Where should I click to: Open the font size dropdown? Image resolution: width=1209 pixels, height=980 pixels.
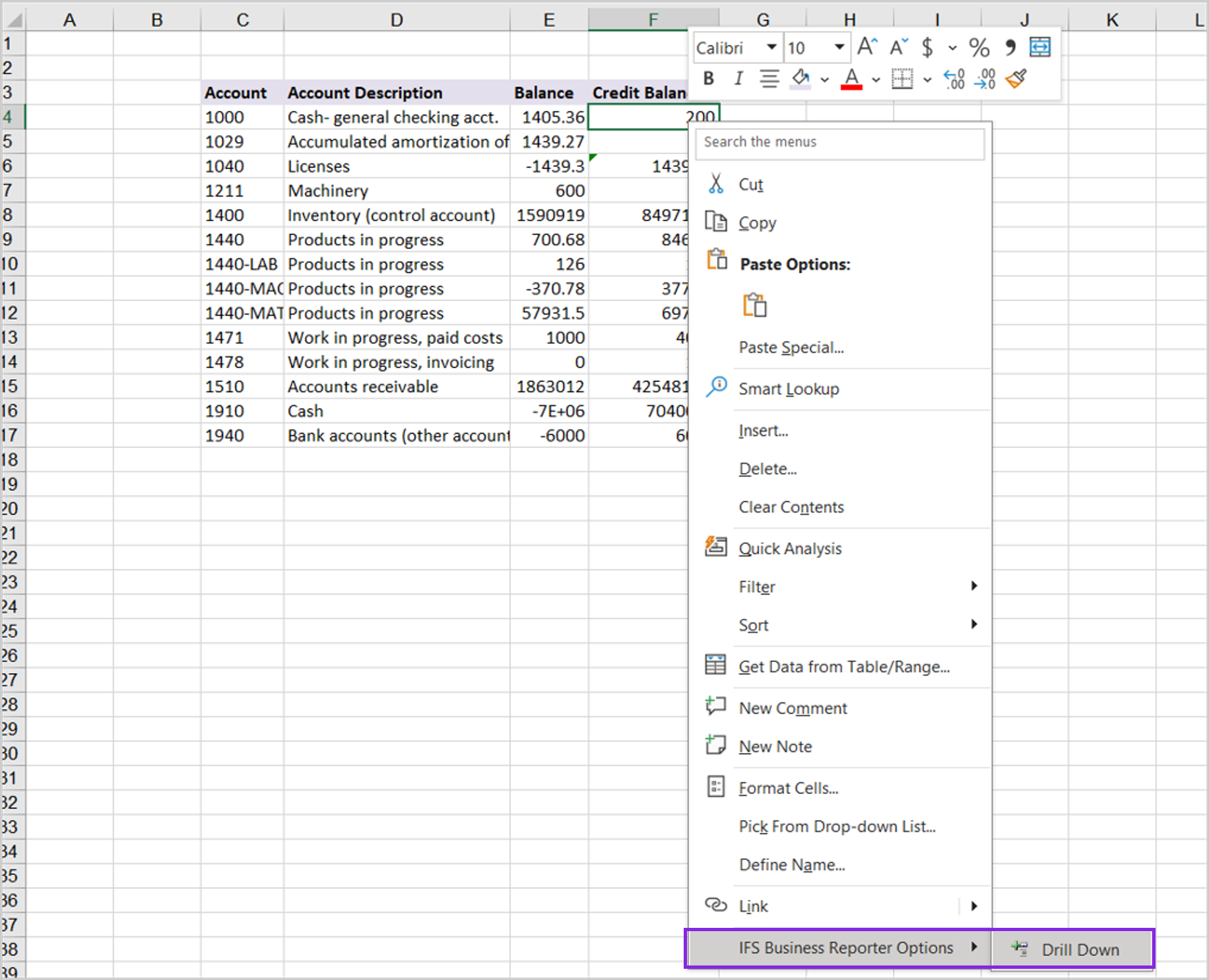click(x=839, y=48)
